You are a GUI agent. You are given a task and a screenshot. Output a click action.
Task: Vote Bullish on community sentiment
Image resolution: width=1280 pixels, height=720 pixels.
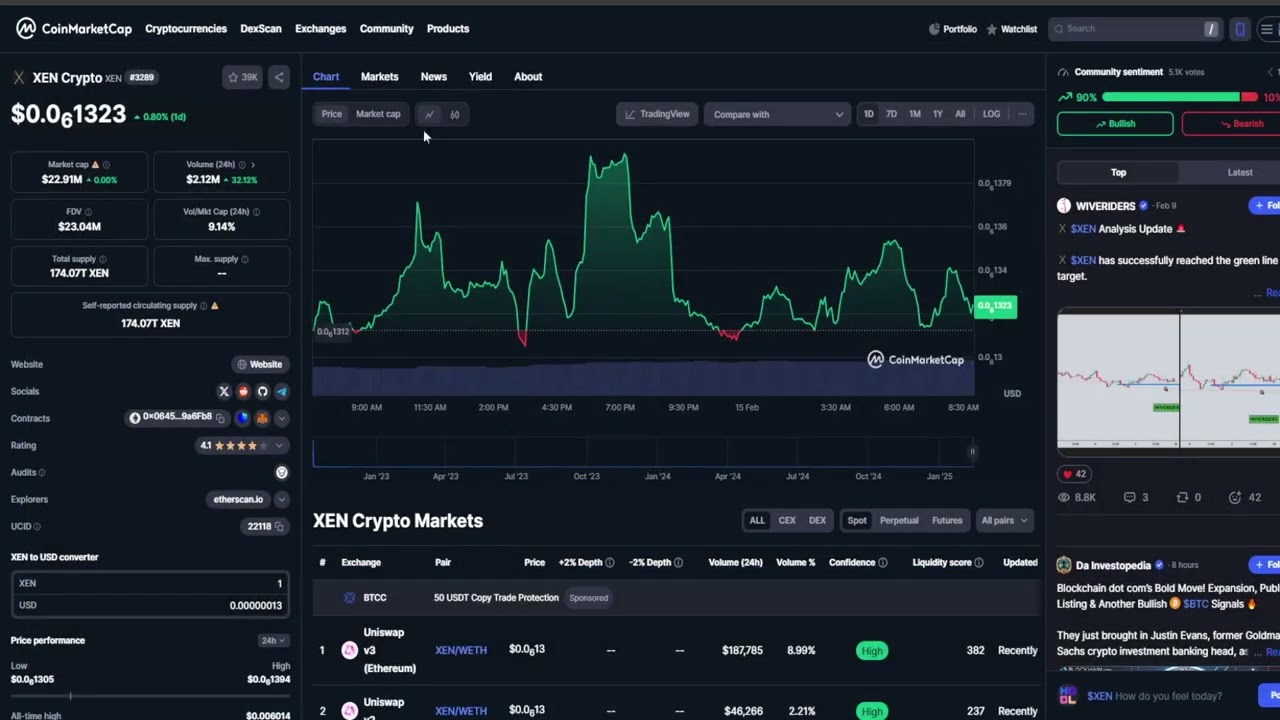coord(1115,124)
